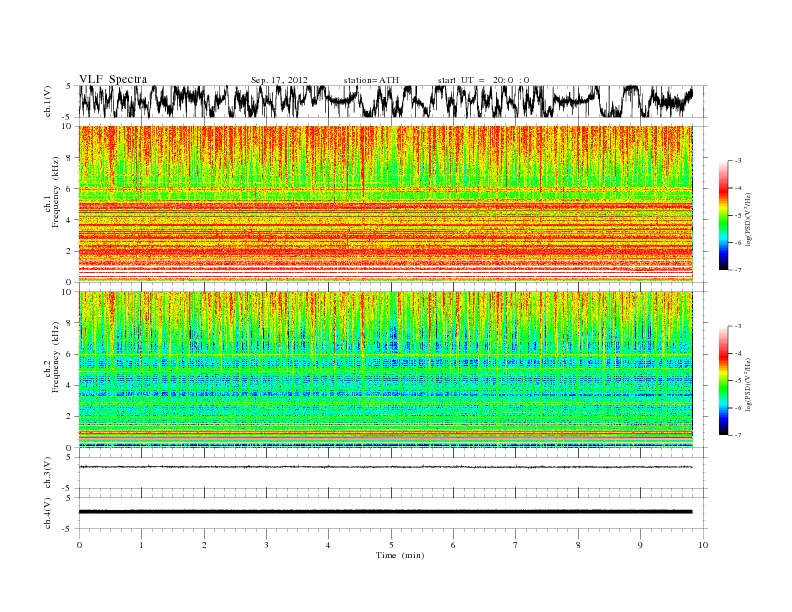Click the "1" tick on the Time axis
Image resolution: width=792 pixels, height=612 pixels.
(x=141, y=545)
